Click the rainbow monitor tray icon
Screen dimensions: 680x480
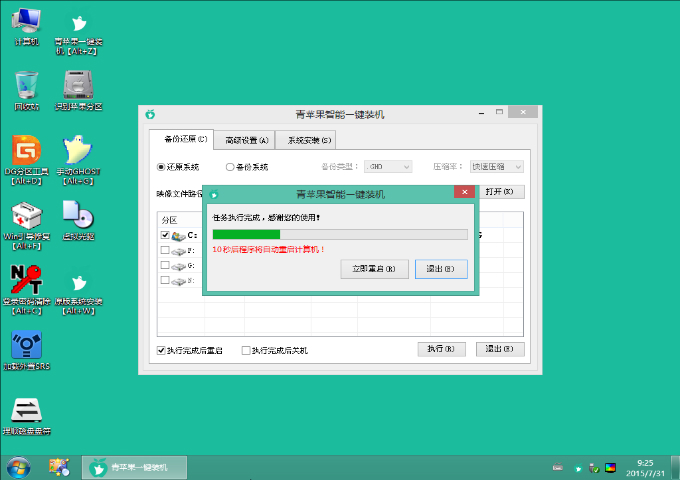[x=610, y=468]
